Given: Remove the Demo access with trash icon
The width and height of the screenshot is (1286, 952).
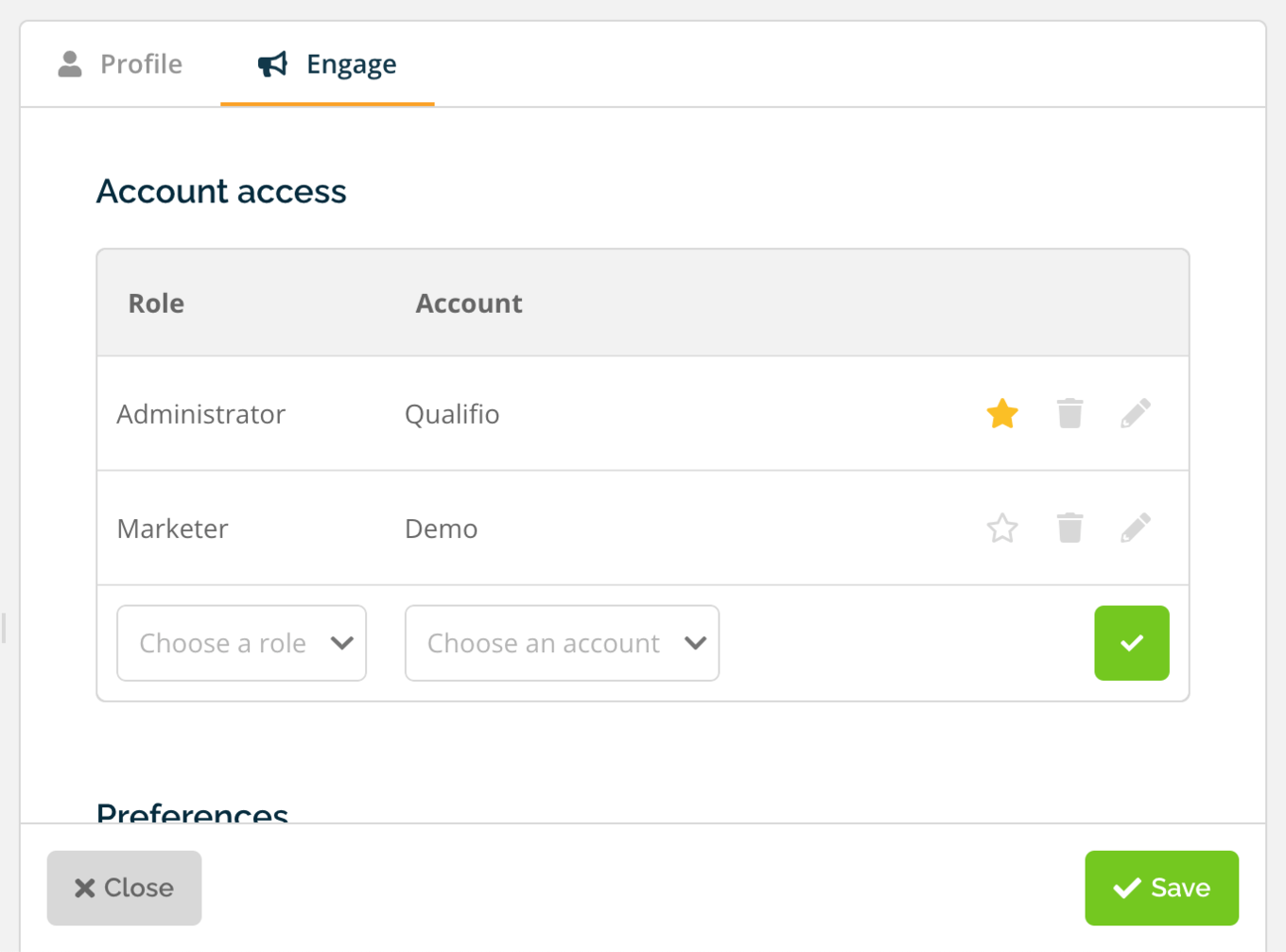Looking at the screenshot, I should pyautogui.click(x=1069, y=528).
